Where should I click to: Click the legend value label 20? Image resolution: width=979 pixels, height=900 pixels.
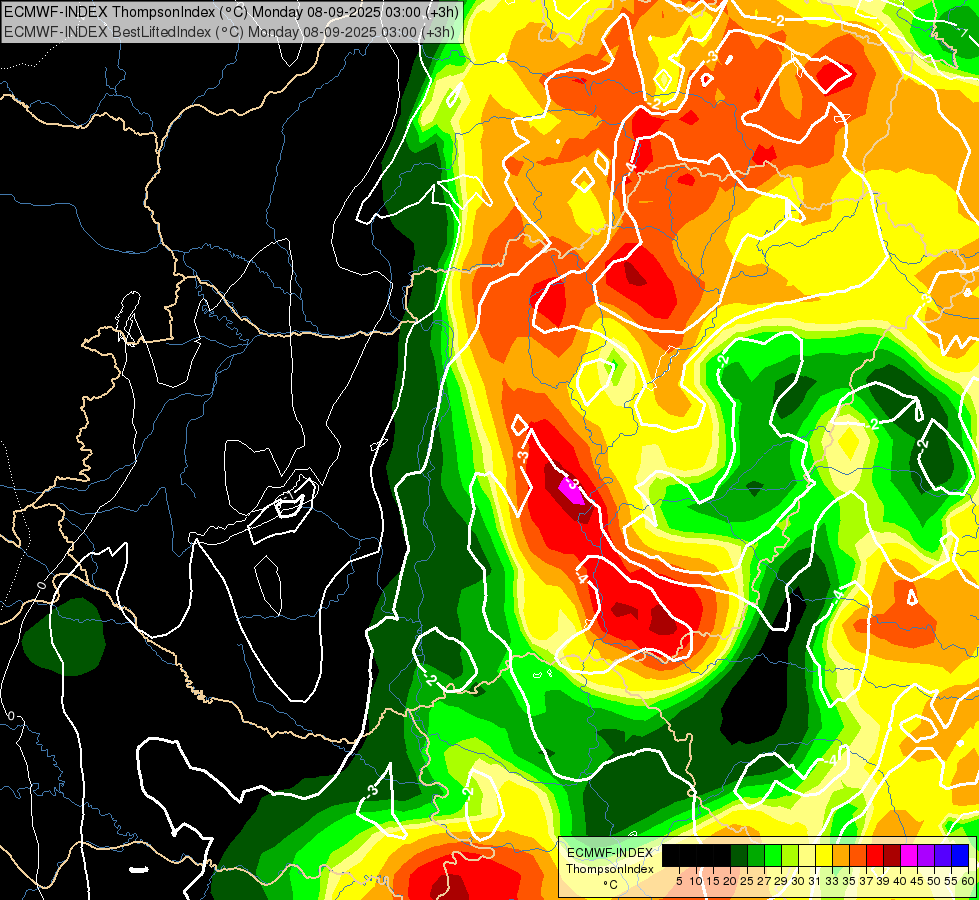point(729,881)
